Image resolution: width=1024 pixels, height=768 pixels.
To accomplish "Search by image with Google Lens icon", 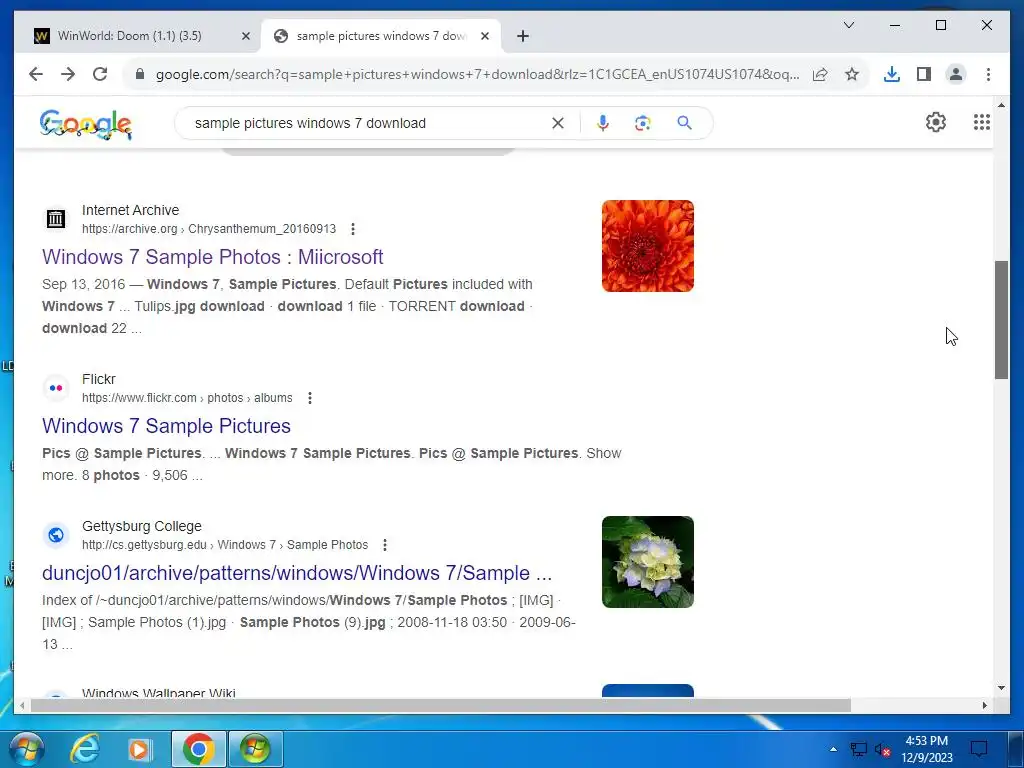I will tap(643, 123).
